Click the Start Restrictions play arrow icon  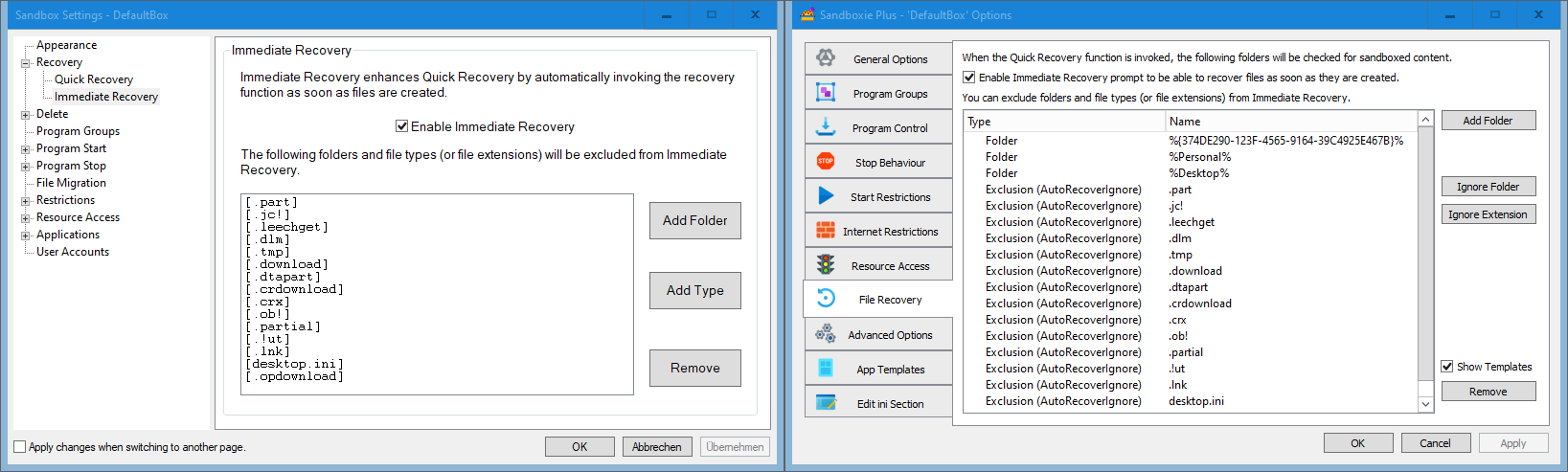click(x=826, y=196)
